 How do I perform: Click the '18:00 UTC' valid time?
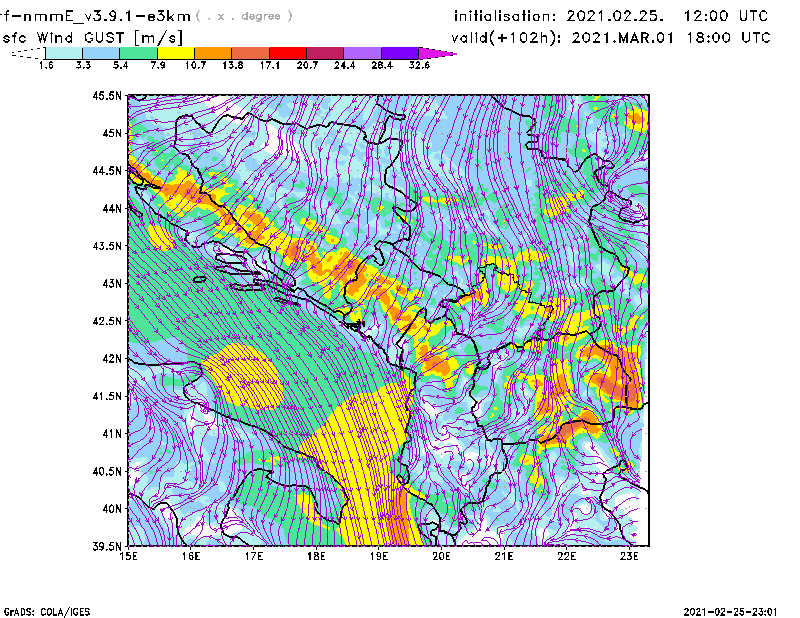pyautogui.click(x=729, y=38)
